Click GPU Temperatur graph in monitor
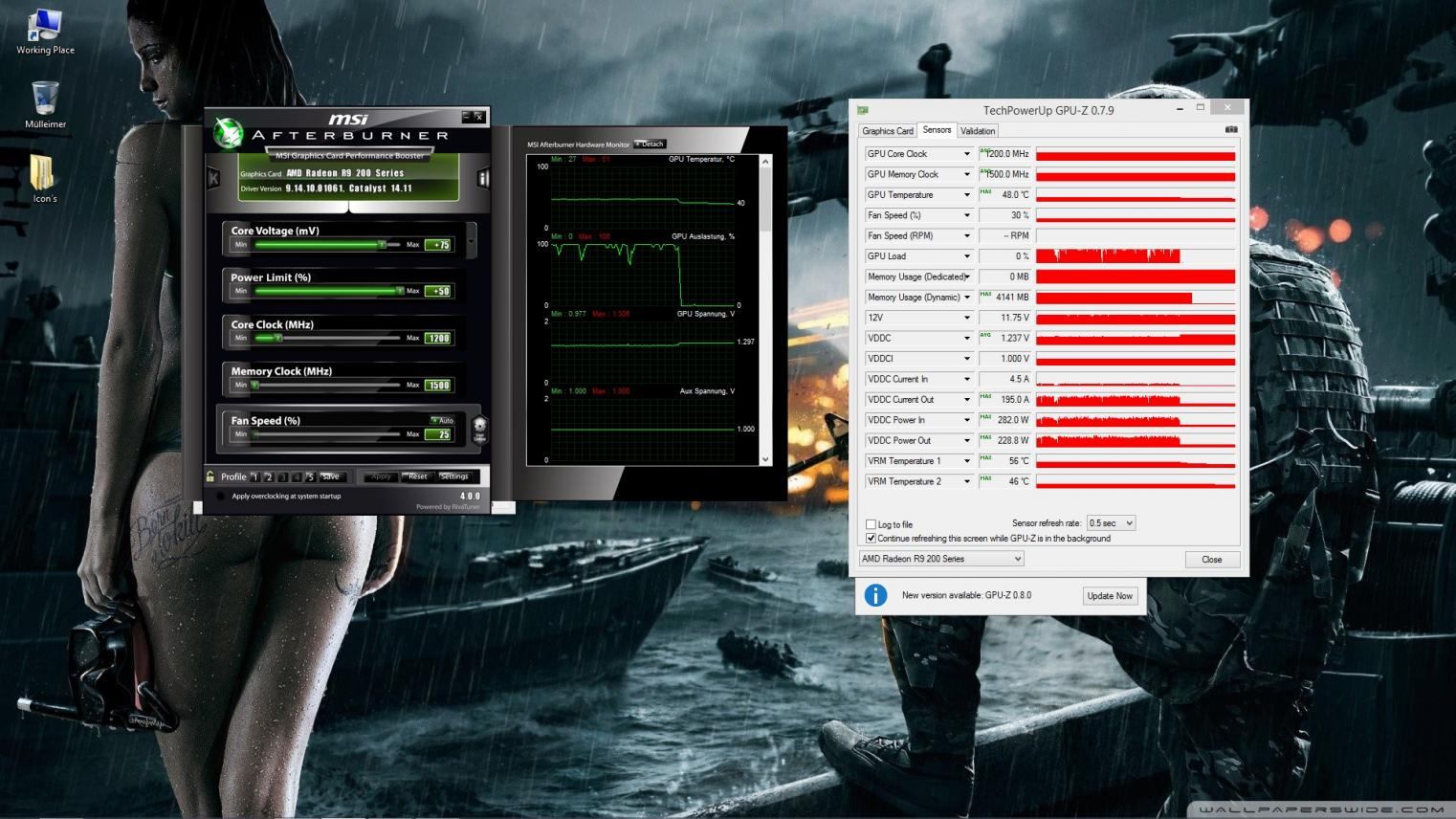Viewport: 1456px width, 819px height. 643,197
